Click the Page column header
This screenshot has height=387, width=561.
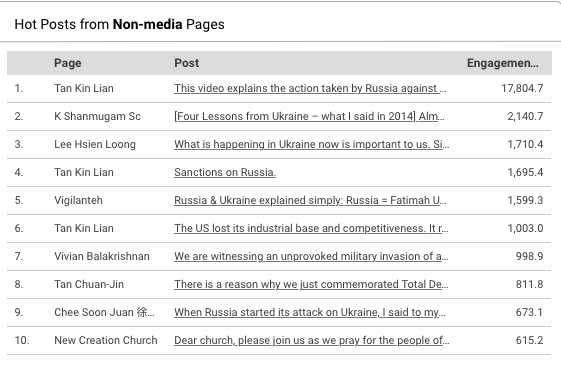[x=68, y=63]
